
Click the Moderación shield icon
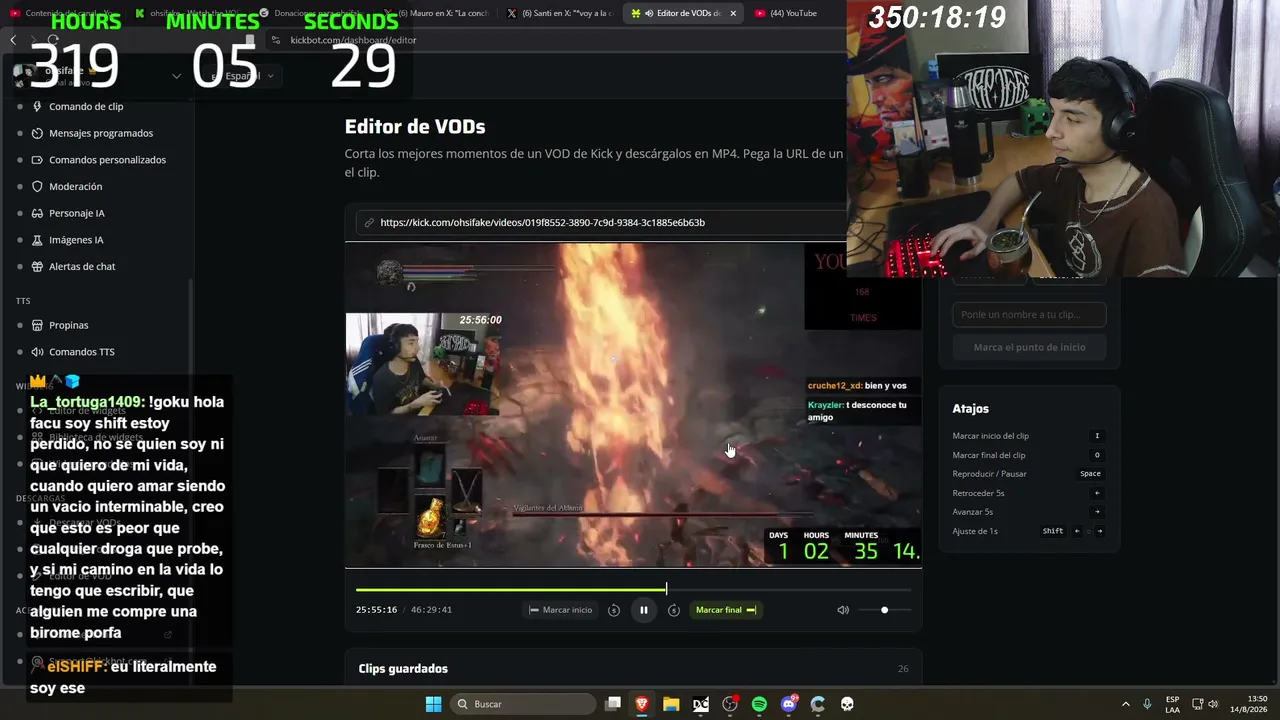pos(37,186)
